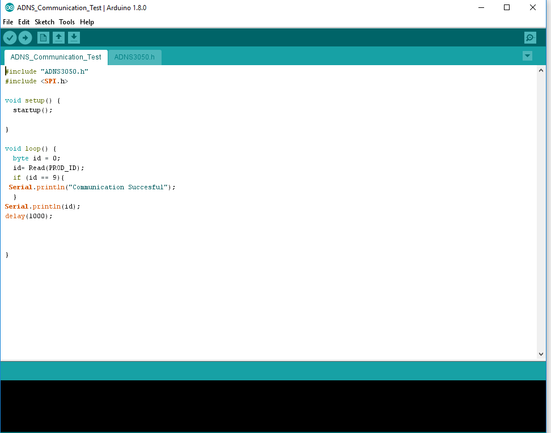The height and width of the screenshot is (433, 551).
Task: Open the Tools menu
Action: click(67, 22)
